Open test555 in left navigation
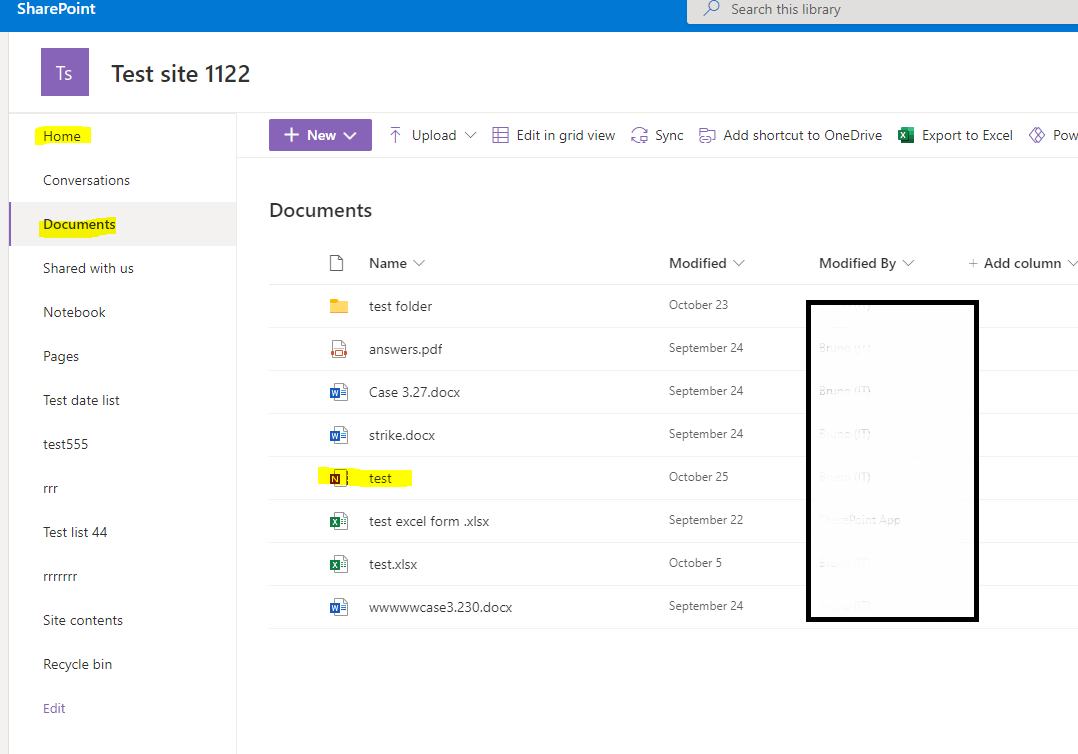Image resolution: width=1078 pixels, height=754 pixels. coord(65,444)
